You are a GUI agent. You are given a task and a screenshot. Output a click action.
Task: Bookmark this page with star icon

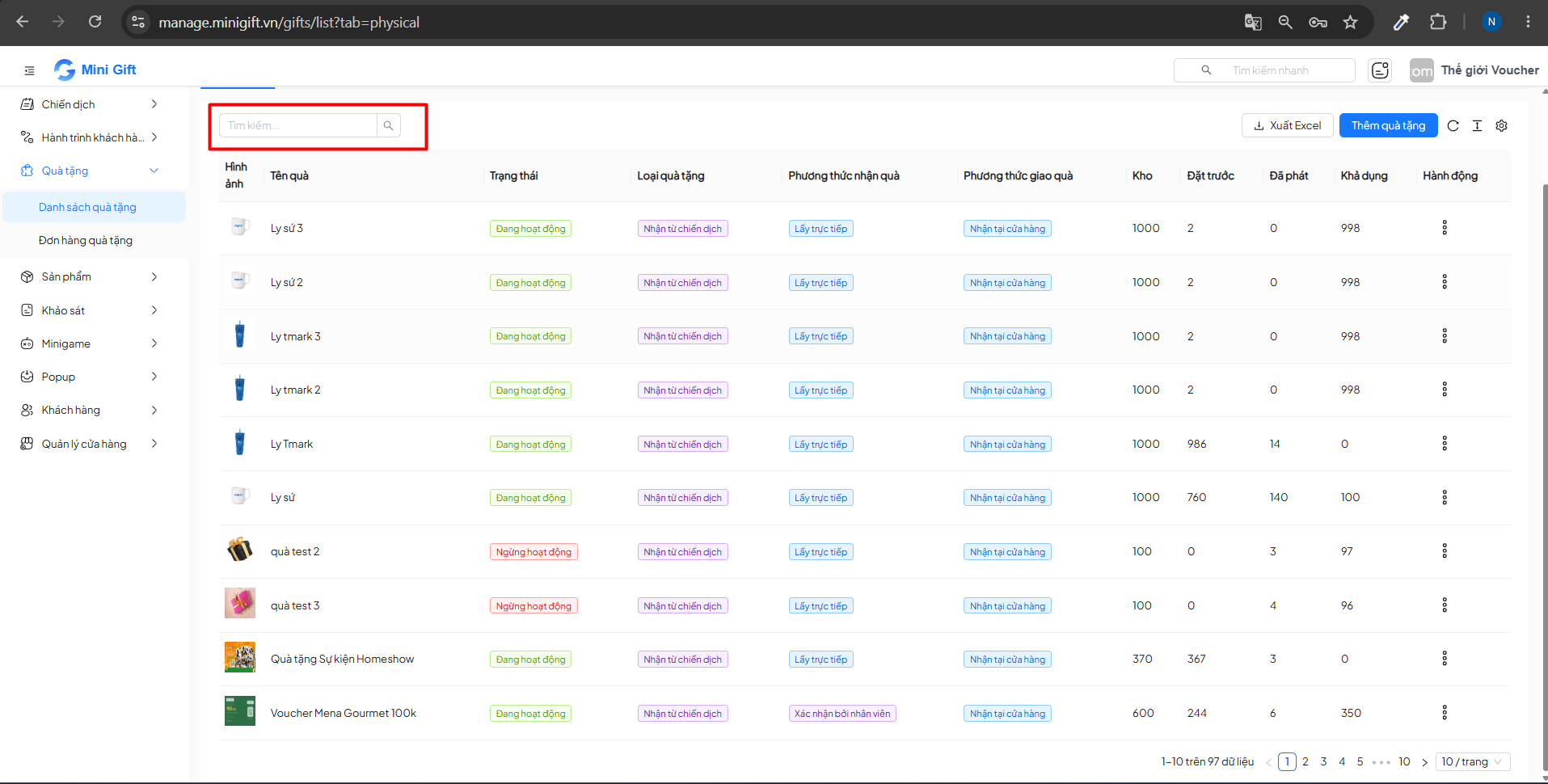1350,22
